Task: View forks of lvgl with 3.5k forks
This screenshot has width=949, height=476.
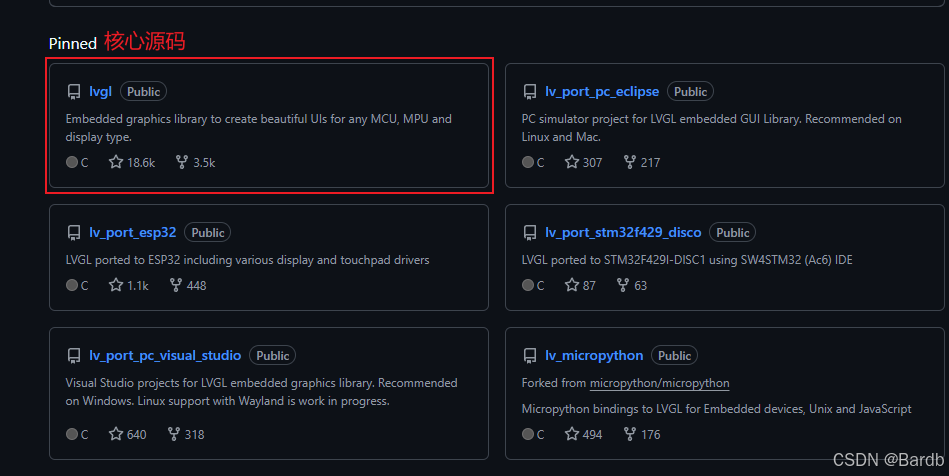Action: pyautogui.click(x=195, y=162)
